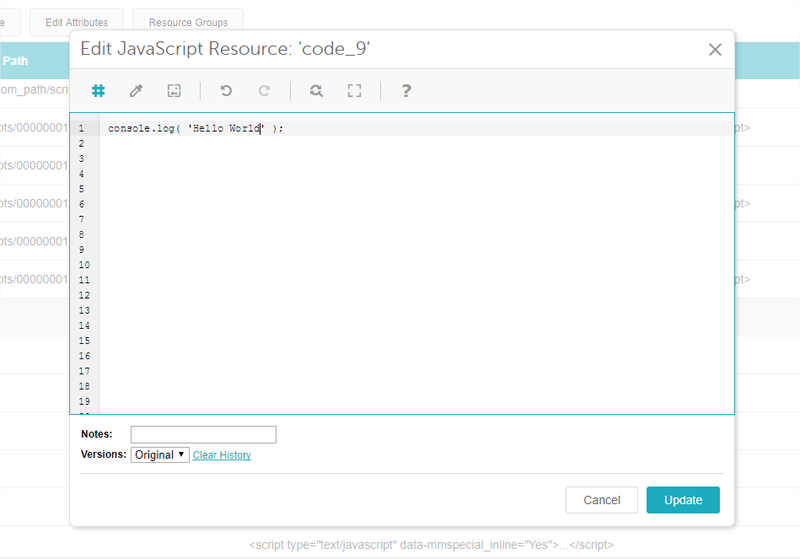Click the Update button
Image resolution: width=800 pixels, height=559 pixels.
click(x=683, y=500)
